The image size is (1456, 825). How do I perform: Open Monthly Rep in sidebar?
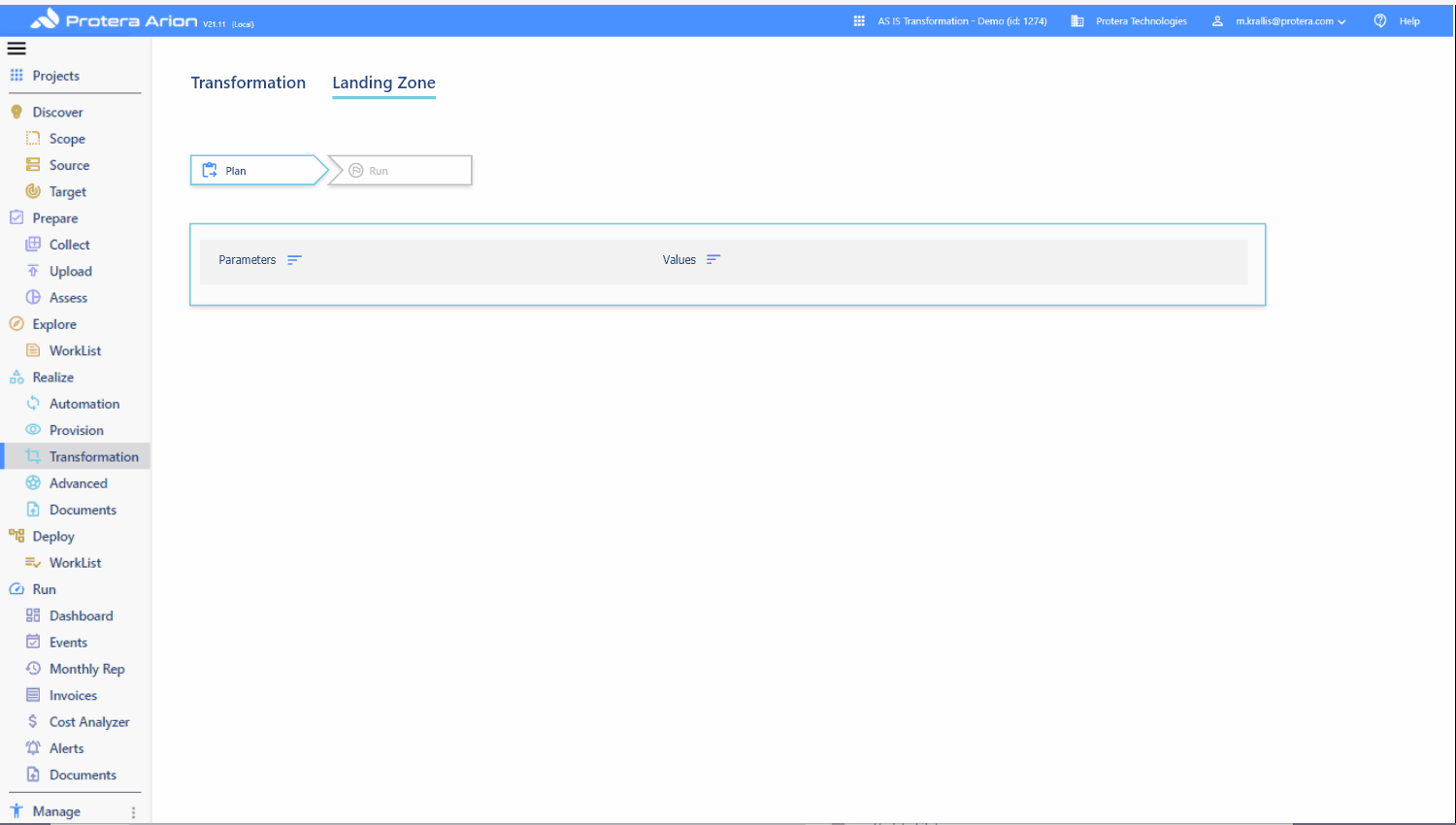(x=86, y=669)
